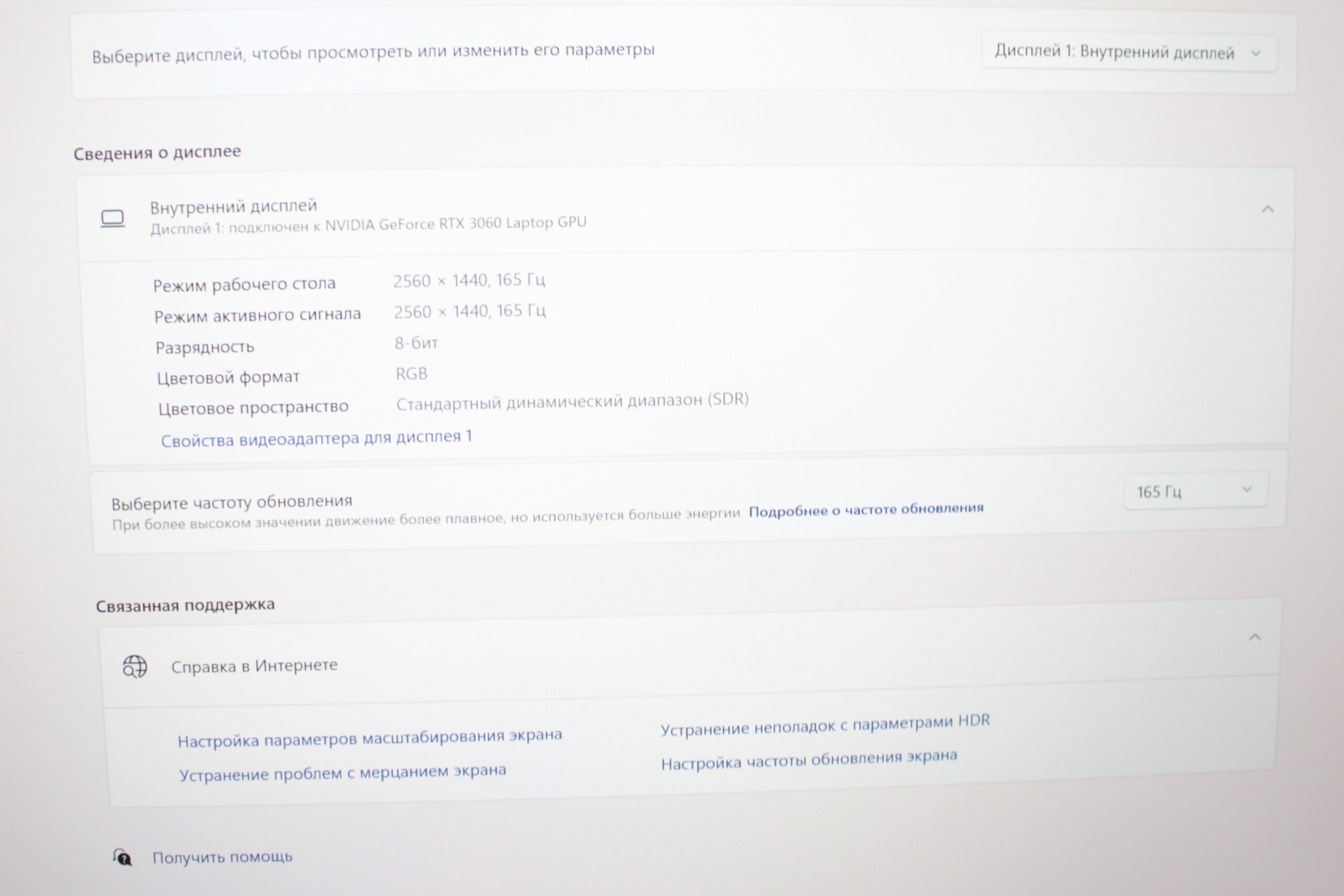Open the 165 Гц refresh rate dropdown
Screen dimensions: 1344x896
click(1195, 491)
